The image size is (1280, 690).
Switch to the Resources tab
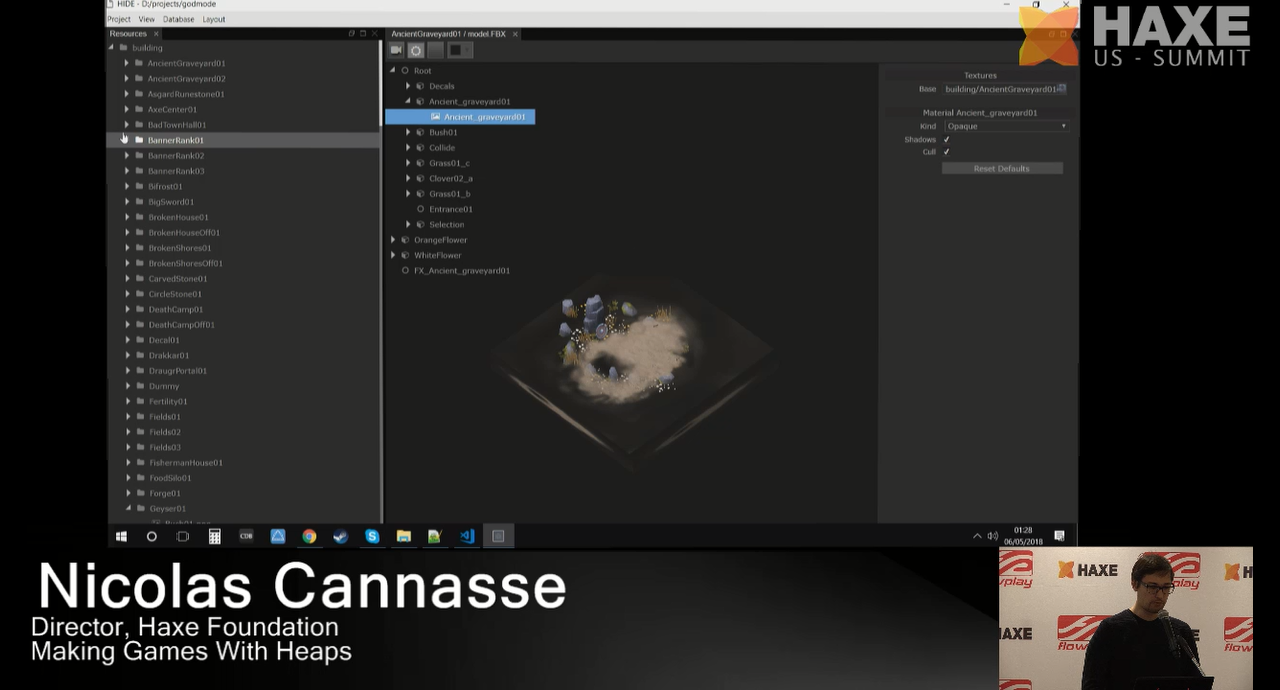[128, 34]
